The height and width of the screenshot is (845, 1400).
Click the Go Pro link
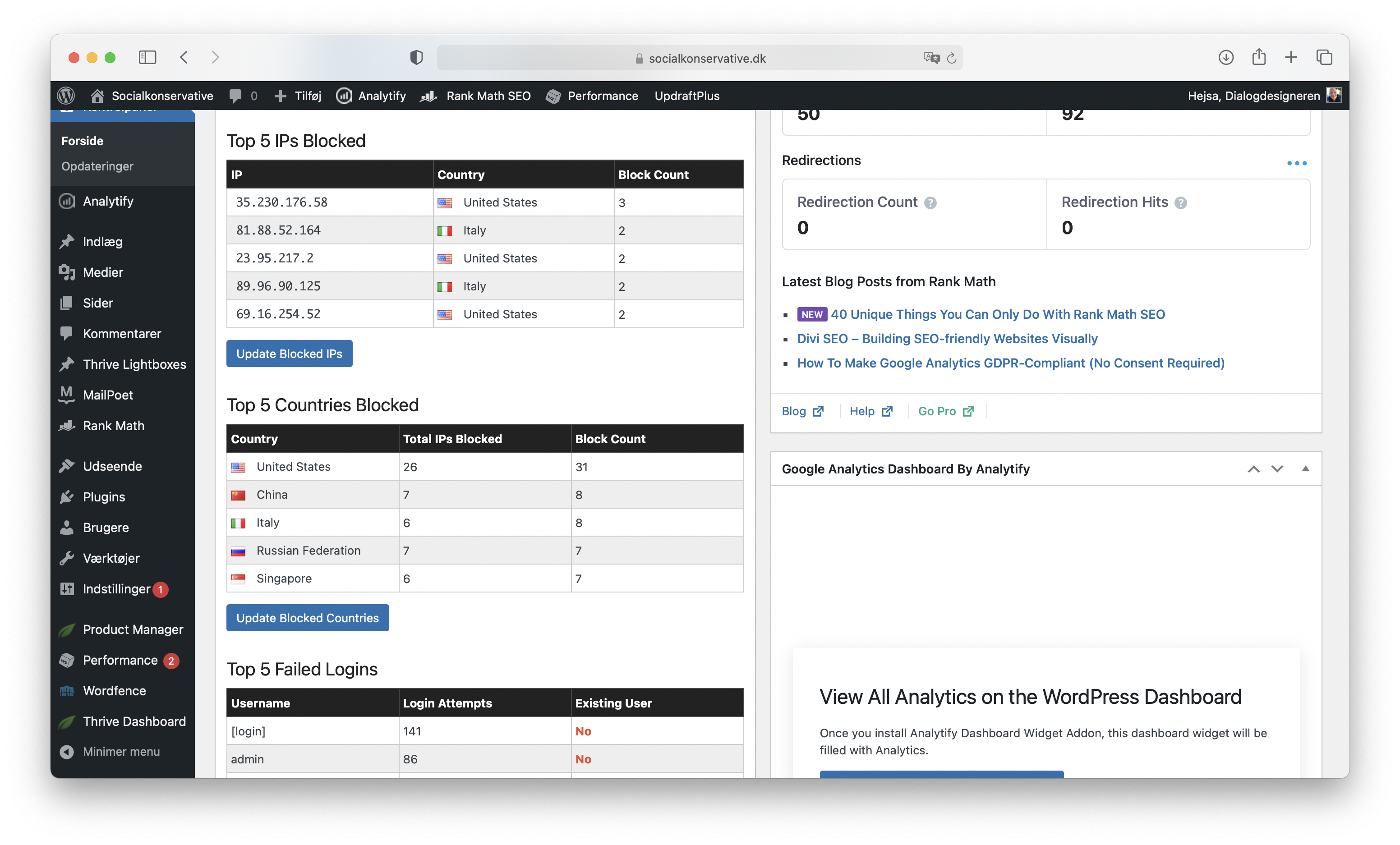point(945,411)
